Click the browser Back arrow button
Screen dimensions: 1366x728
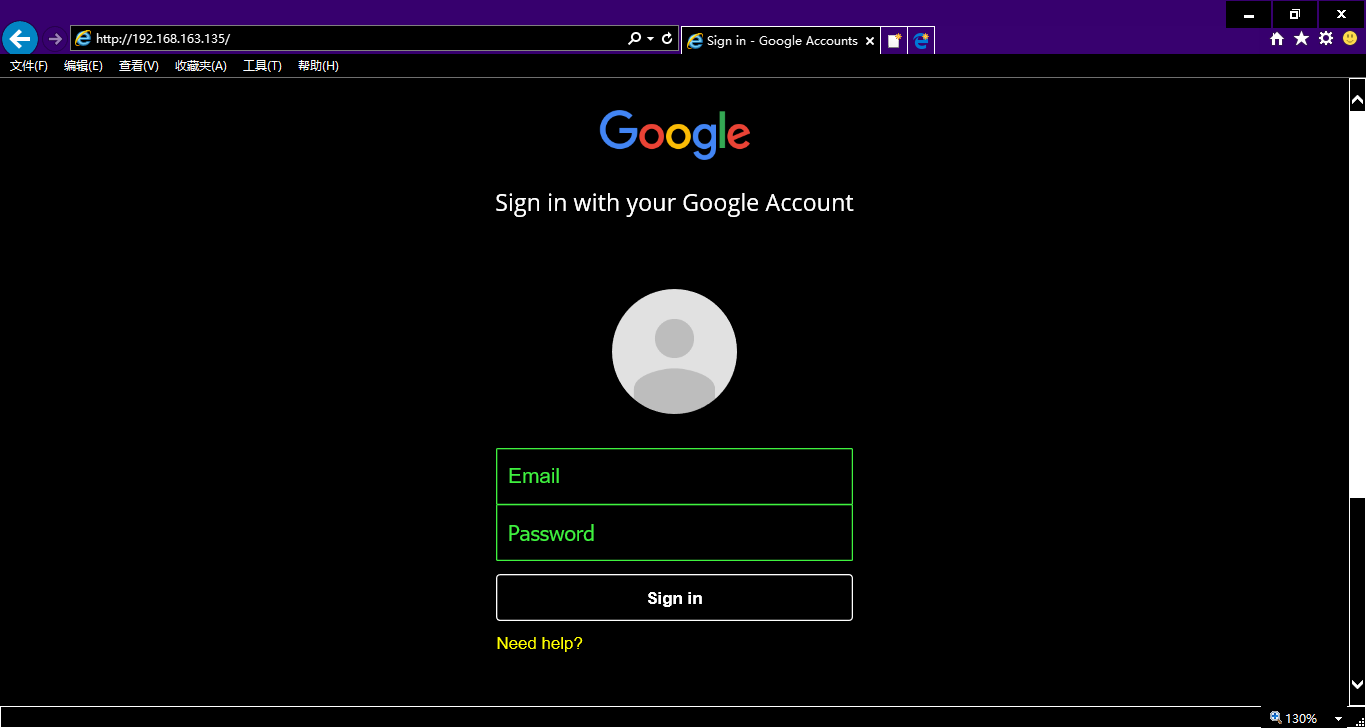[20, 39]
